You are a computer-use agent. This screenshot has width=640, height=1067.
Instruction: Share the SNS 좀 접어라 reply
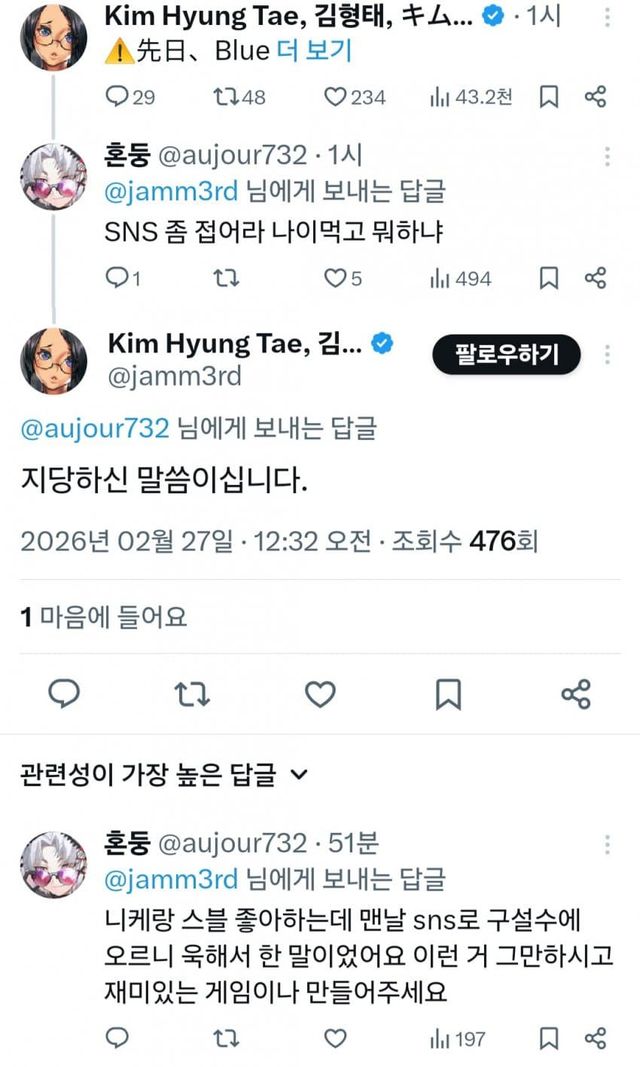[595, 278]
